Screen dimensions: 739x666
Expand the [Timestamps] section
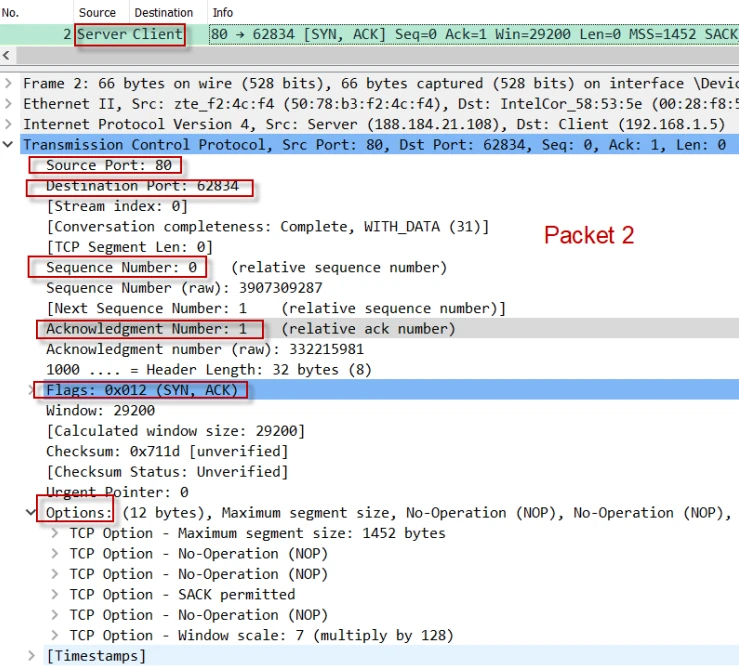click(32, 656)
